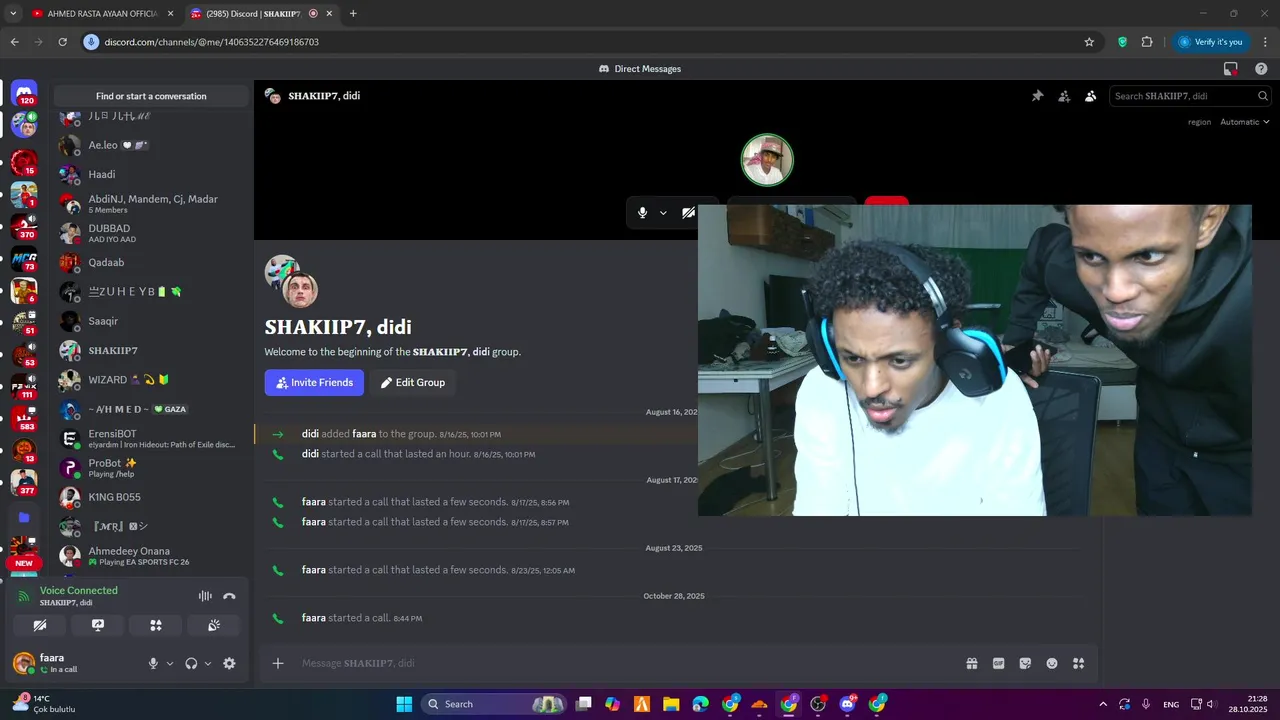Open Qadaab direct message

point(151,262)
